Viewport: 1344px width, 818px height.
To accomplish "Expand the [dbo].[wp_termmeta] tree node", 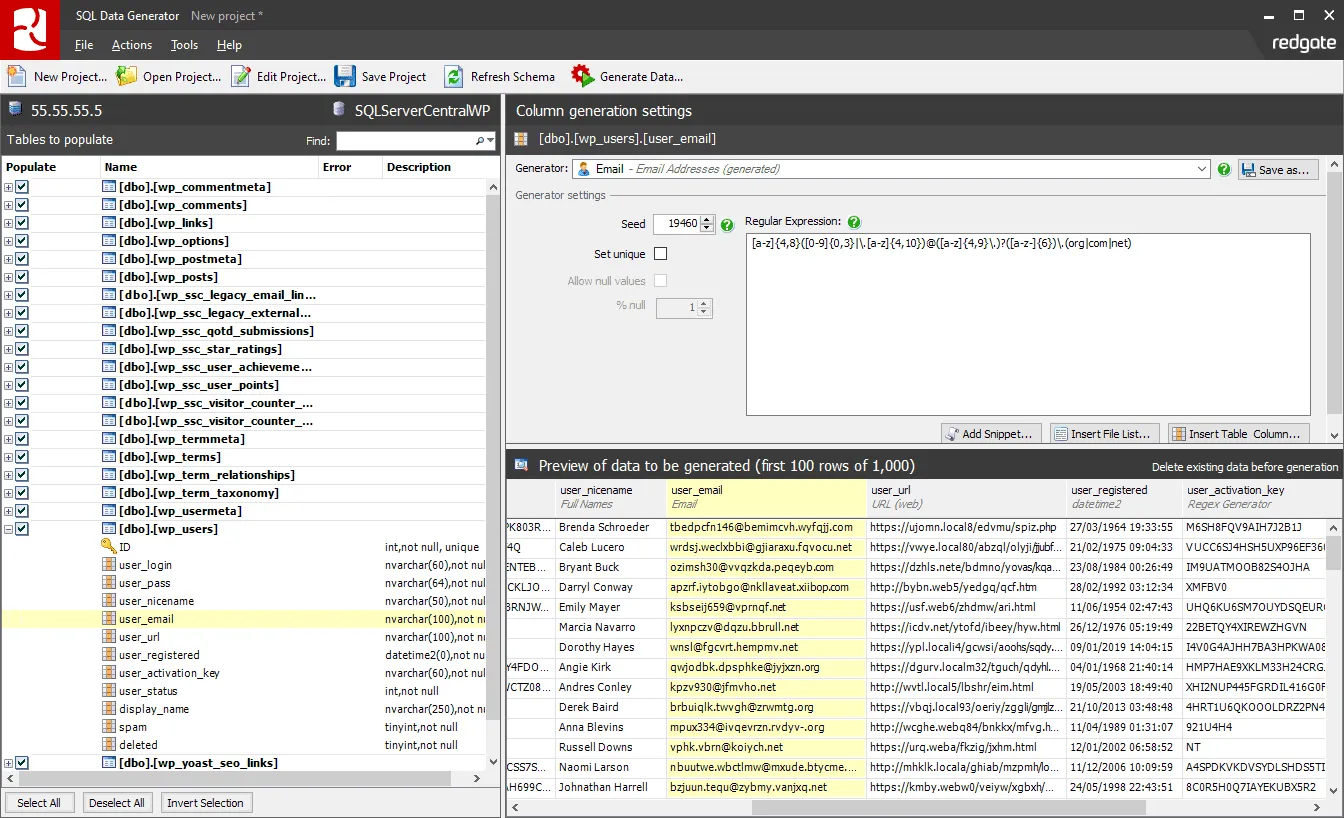I will (9, 439).
